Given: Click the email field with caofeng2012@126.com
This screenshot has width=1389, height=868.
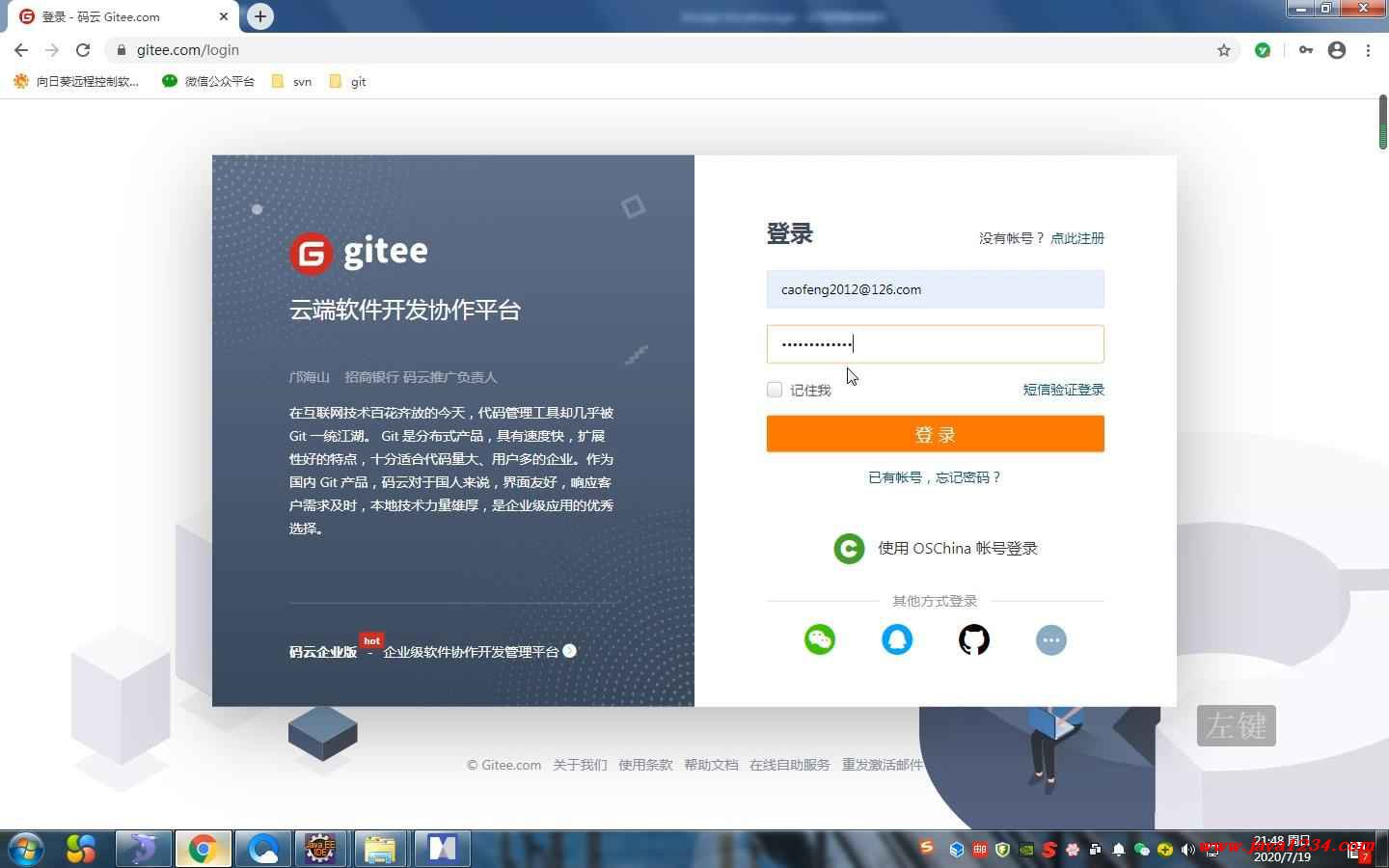Looking at the screenshot, I should tap(936, 289).
